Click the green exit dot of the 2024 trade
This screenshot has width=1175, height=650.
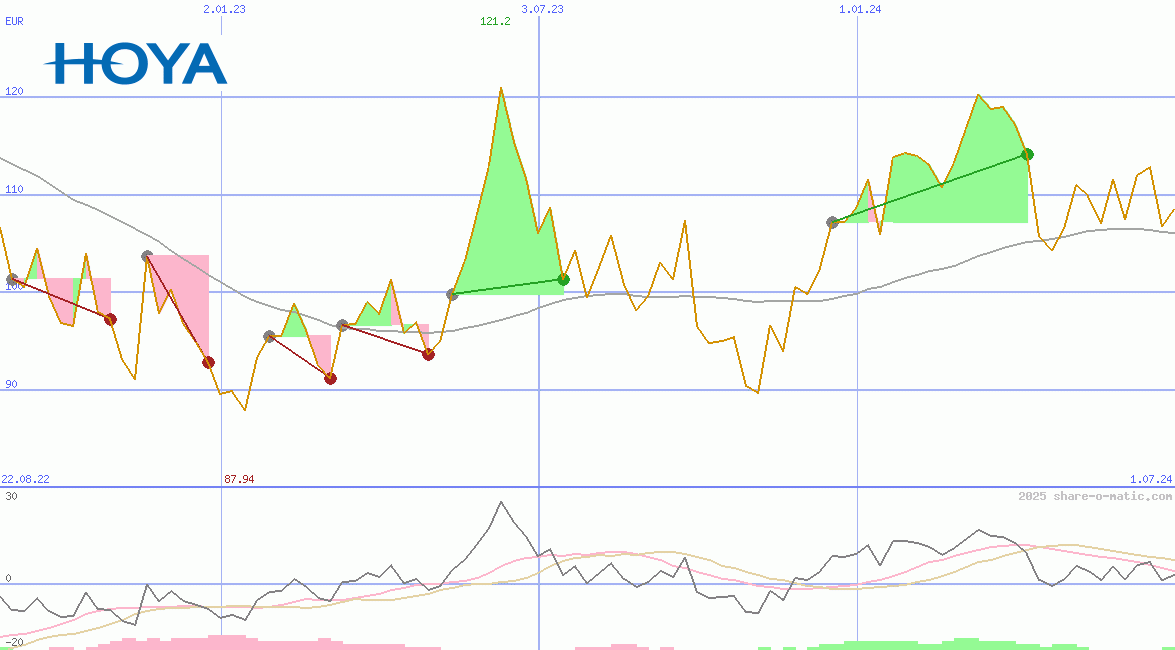pos(1028,154)
